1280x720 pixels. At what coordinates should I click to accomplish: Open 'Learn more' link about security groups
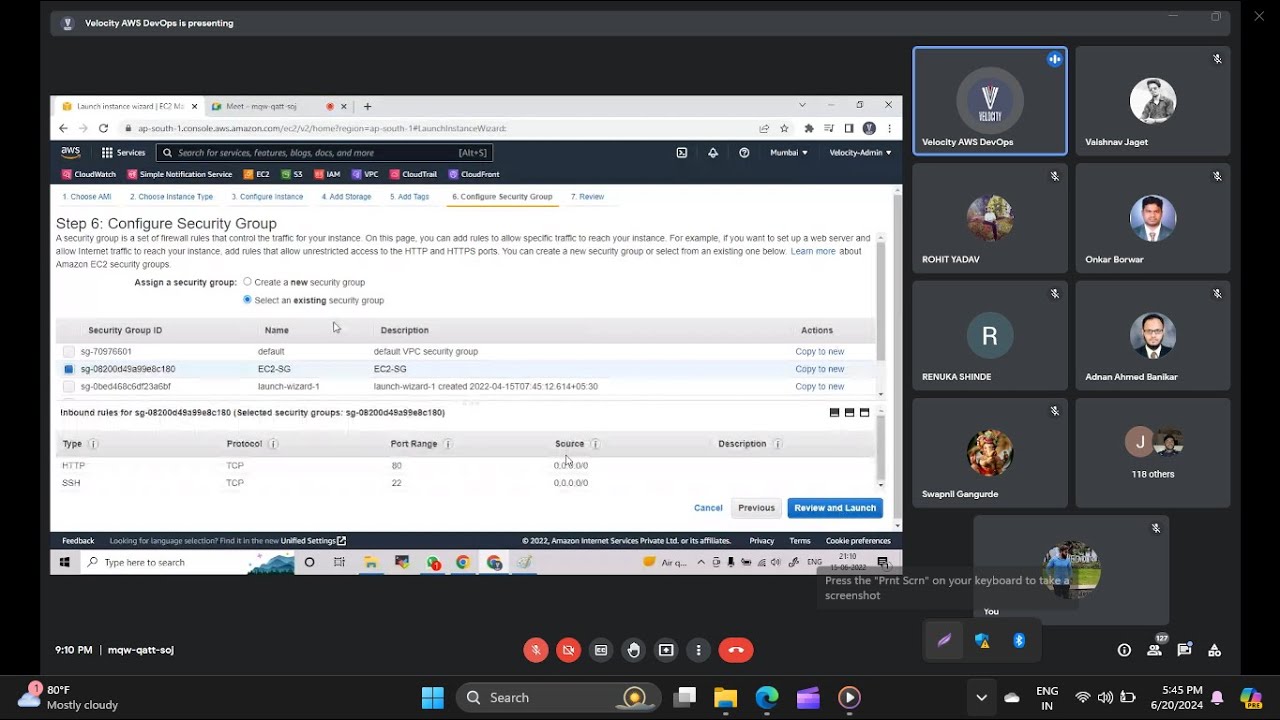[x=813, y=251]
